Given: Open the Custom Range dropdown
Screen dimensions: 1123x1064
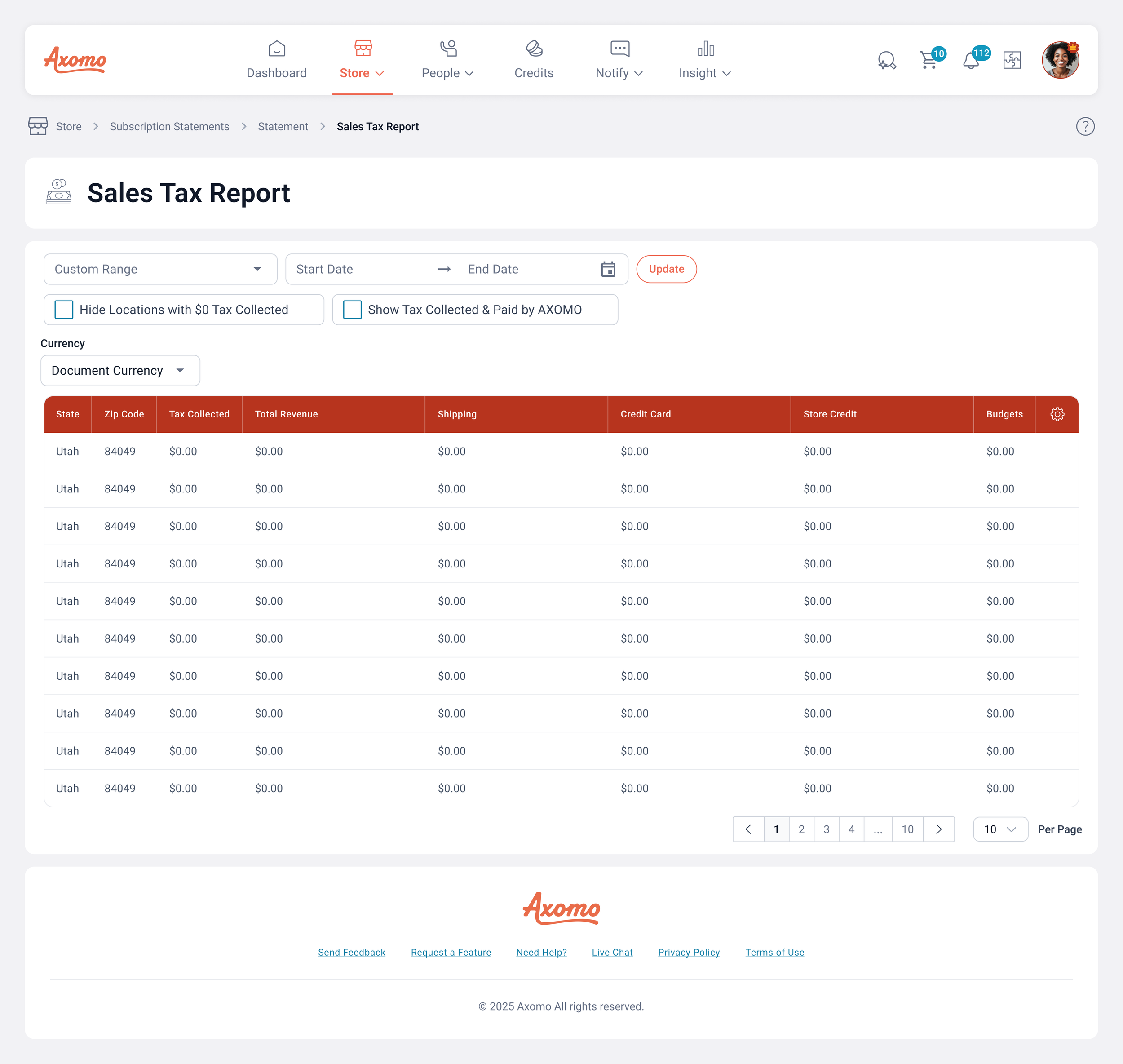Looking at the screenshot, I should click(x=160, y=269).
